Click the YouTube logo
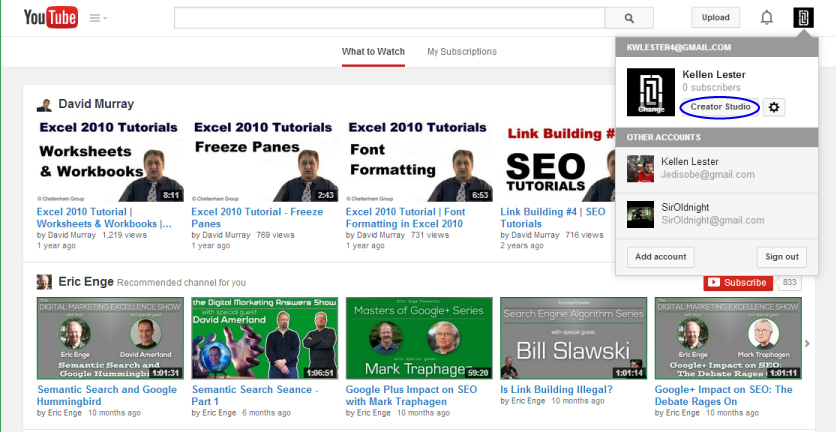Viewport: 836px width, 432px height. click(51, 18)
